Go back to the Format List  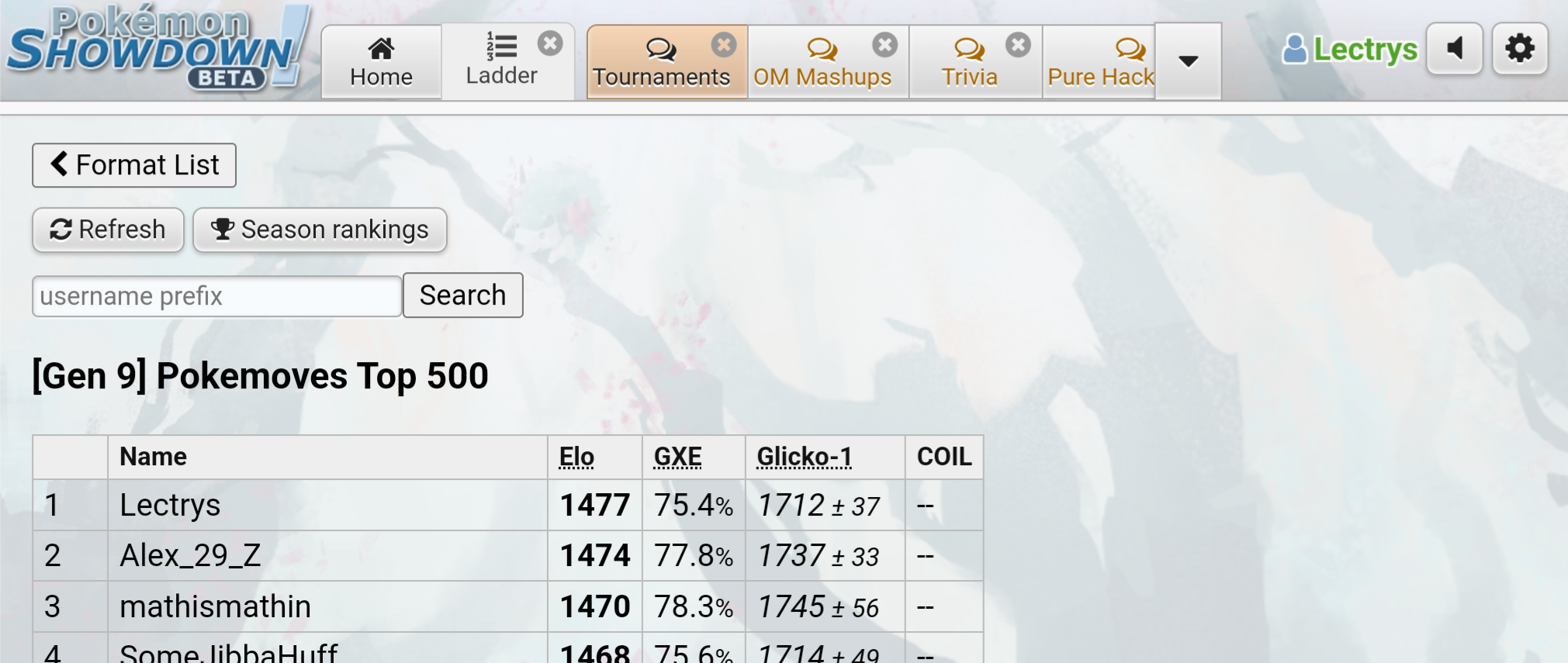(x=134, y=165)
